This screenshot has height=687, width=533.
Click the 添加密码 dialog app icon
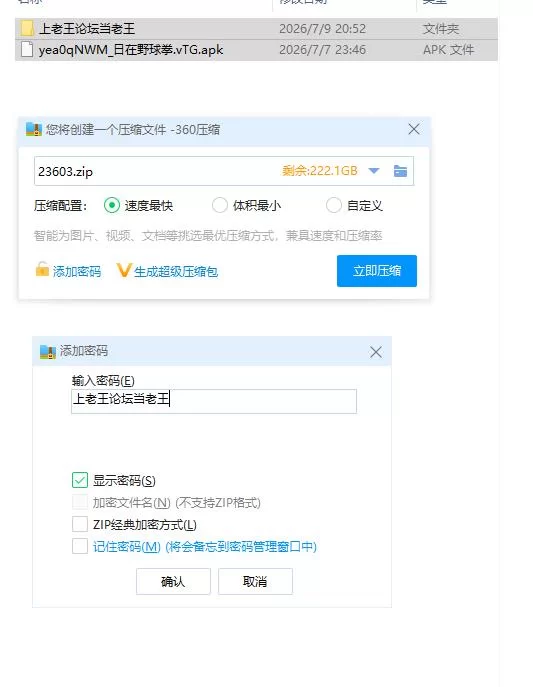pos(48,351)
